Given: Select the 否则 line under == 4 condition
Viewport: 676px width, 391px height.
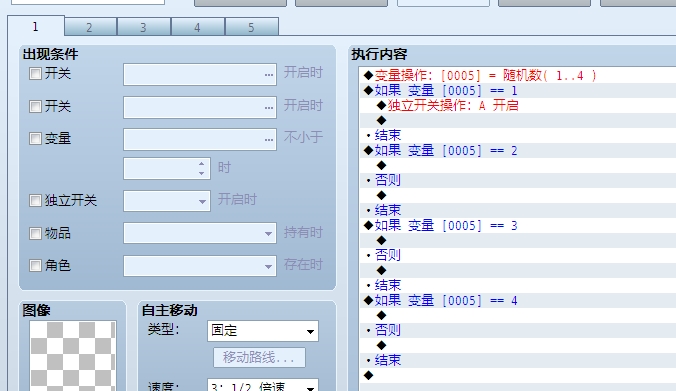Looking at the screenshot, I should [x=517, y=330].
